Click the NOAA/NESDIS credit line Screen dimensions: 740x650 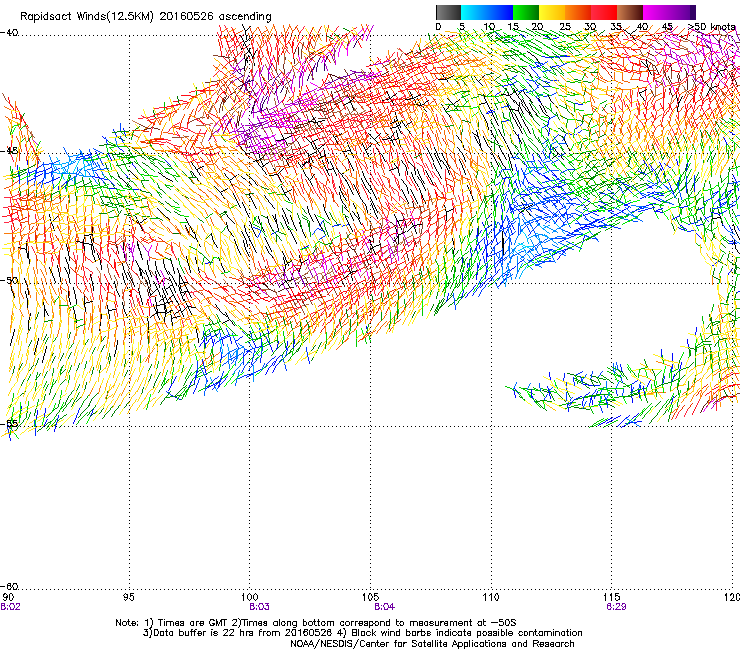click(x=432, y=644)
